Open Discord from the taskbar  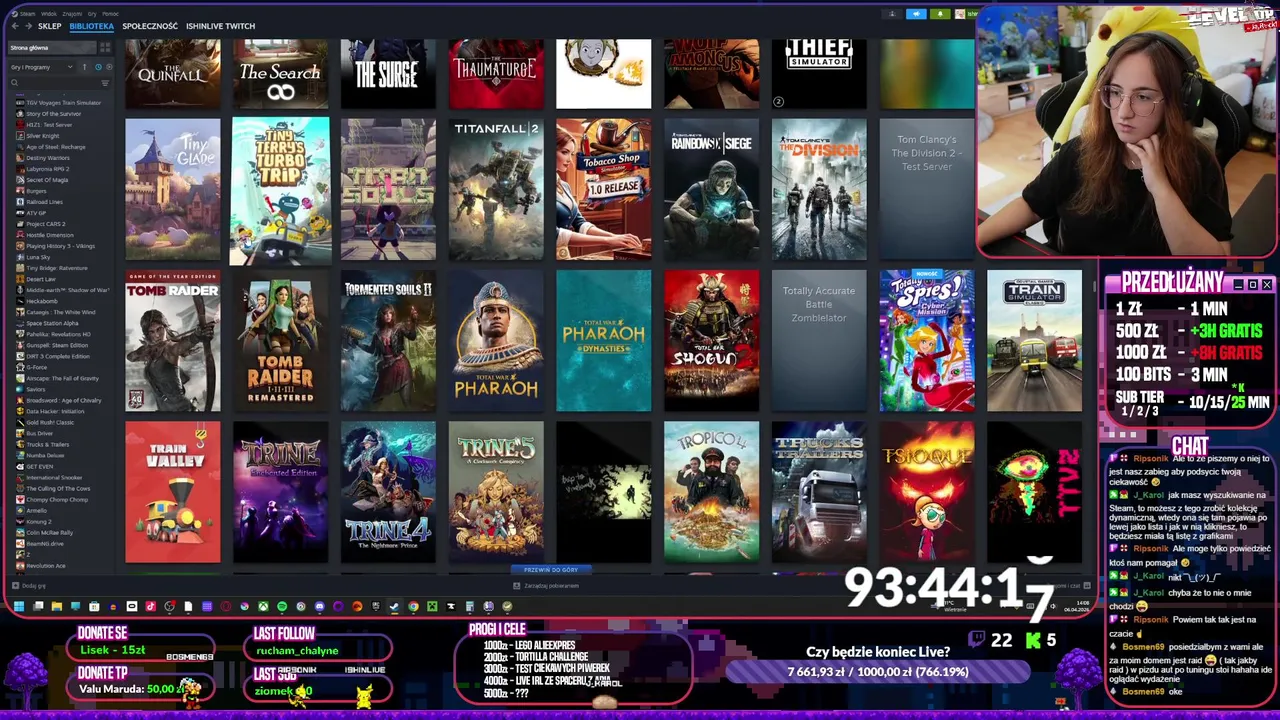pyautogui.click(x=320, y=606)
